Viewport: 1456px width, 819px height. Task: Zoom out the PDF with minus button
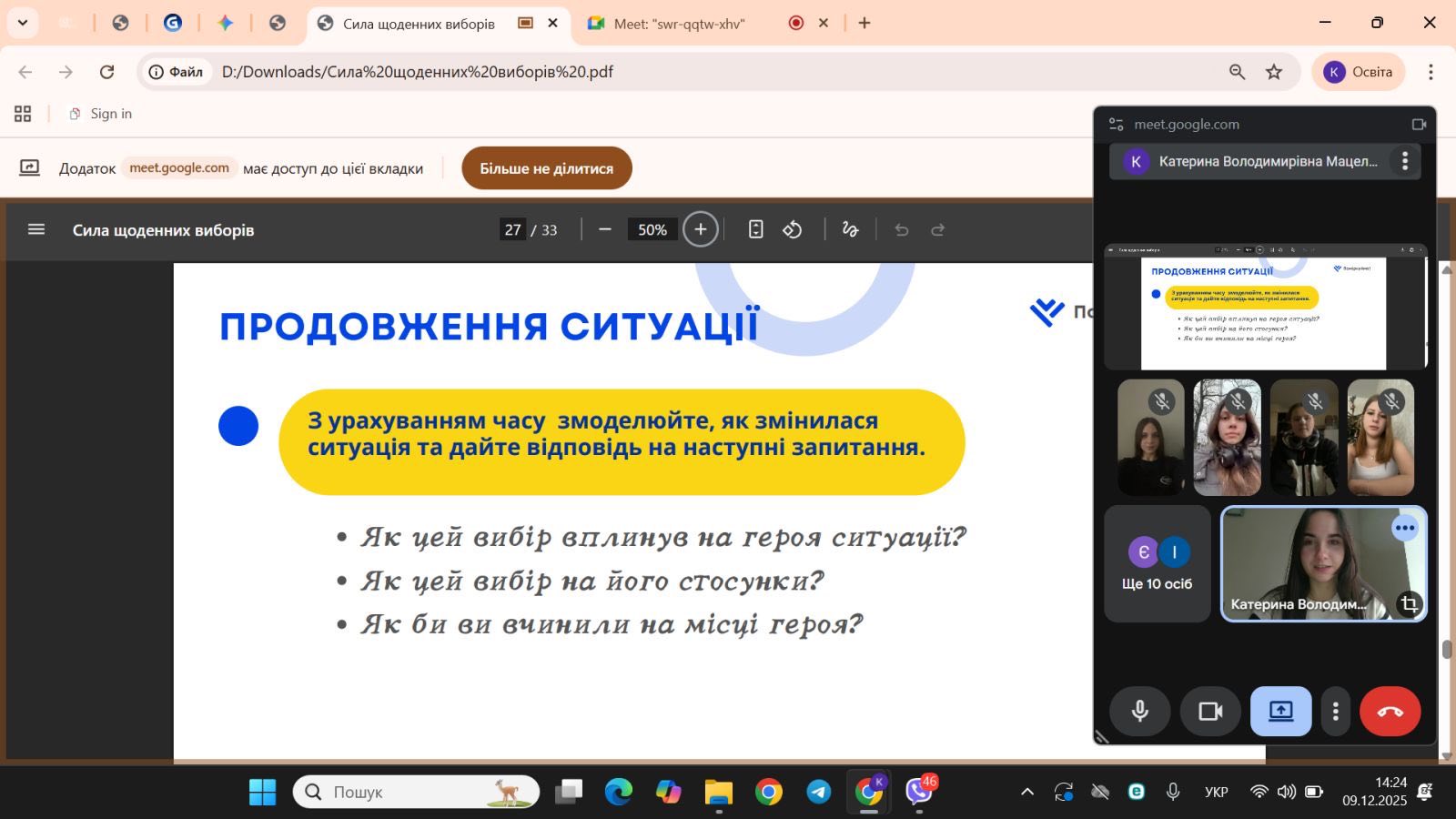pos(605,229)
